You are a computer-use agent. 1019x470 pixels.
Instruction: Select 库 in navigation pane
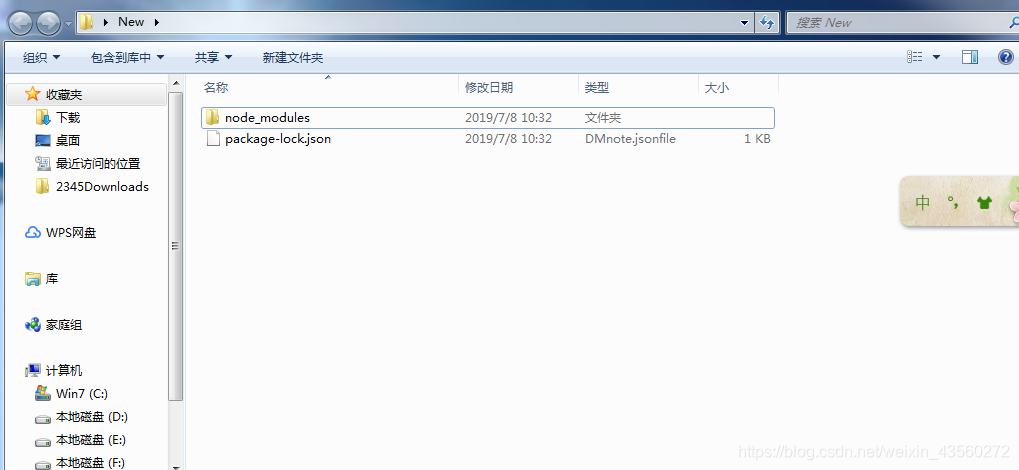[x=51, y=279]
